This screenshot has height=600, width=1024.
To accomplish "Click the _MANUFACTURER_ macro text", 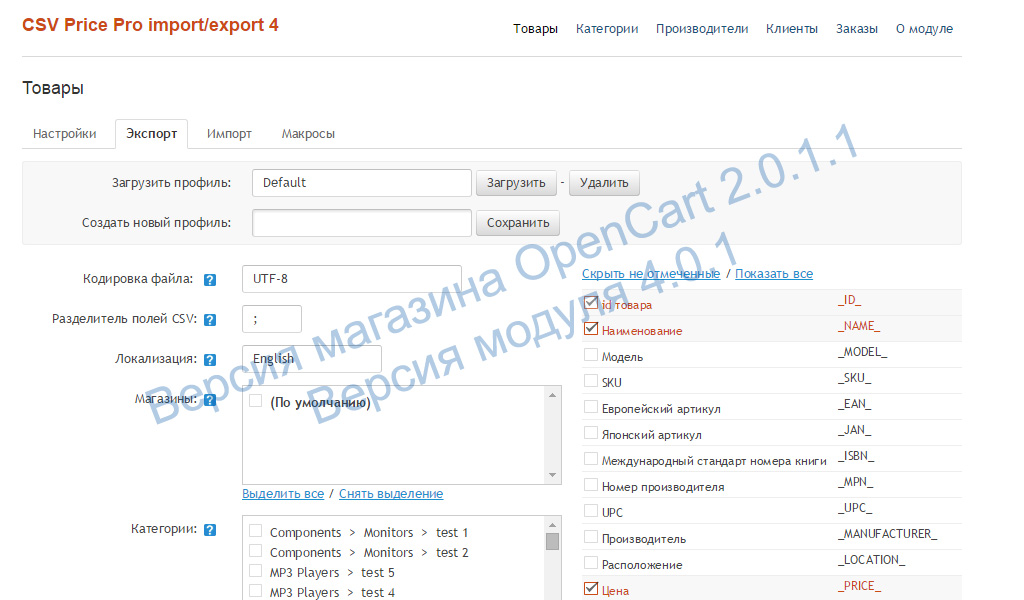I will (887, 534).
